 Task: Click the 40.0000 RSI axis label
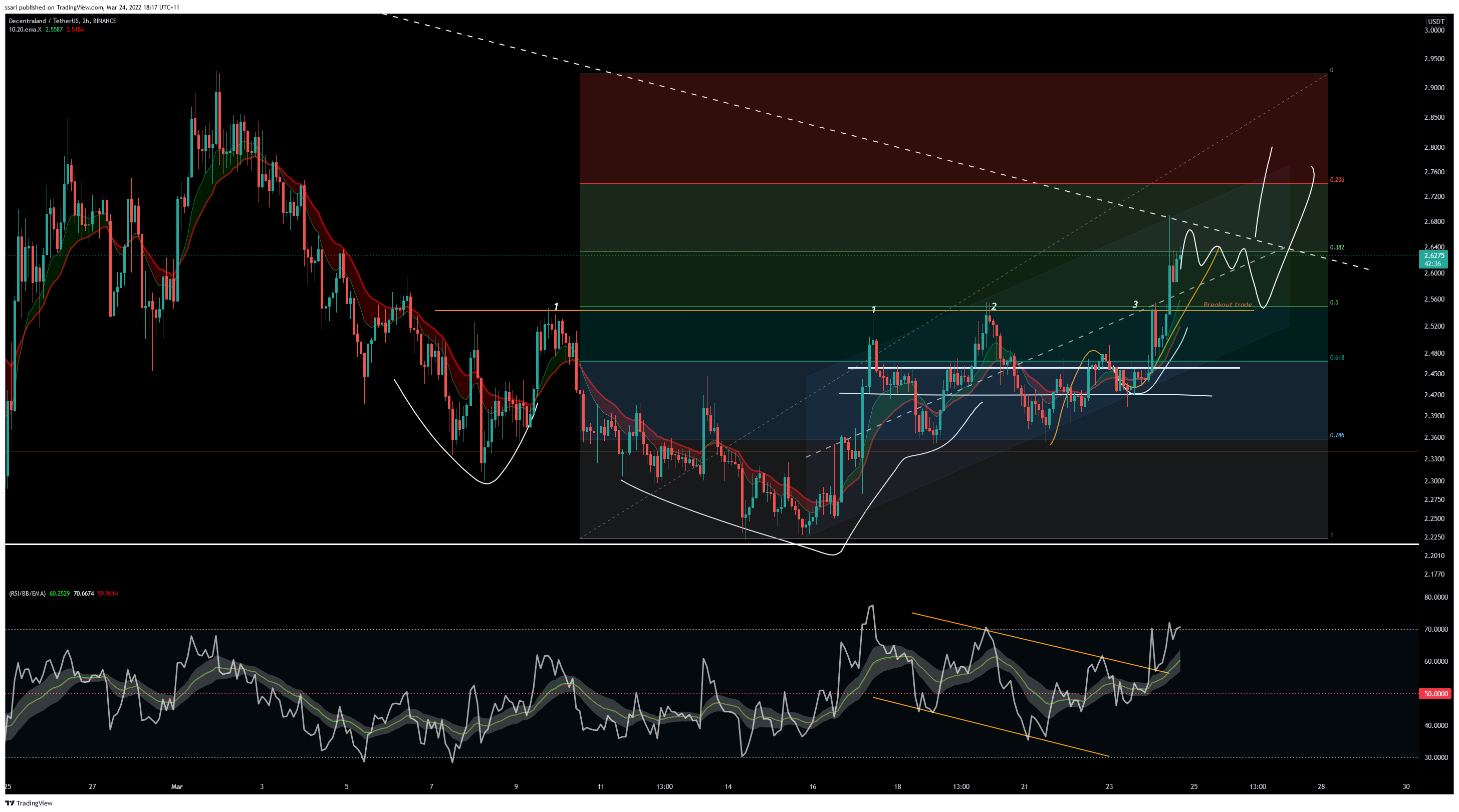coord(1435,725)
